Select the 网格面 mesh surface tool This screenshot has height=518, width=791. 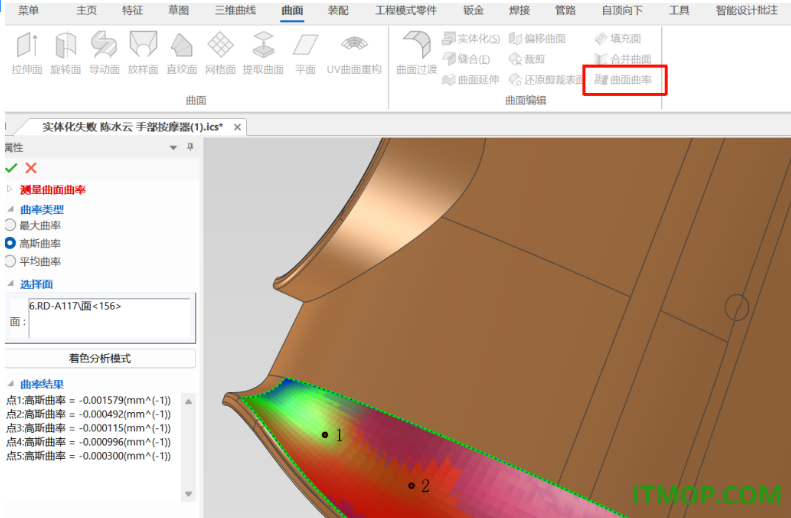[x=220, y=53]
